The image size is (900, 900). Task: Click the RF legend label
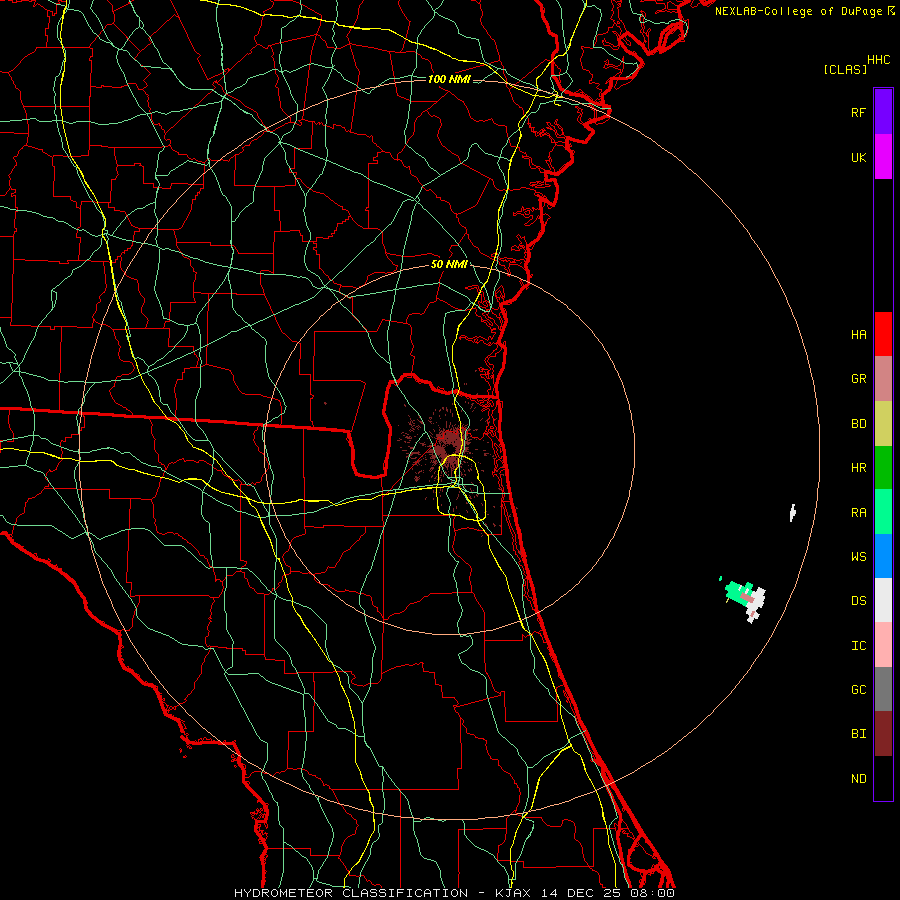858,112
